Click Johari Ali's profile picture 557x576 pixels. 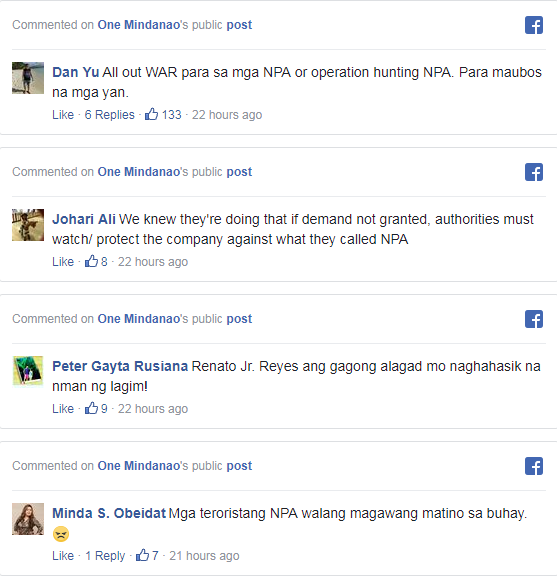coord(28,225)
